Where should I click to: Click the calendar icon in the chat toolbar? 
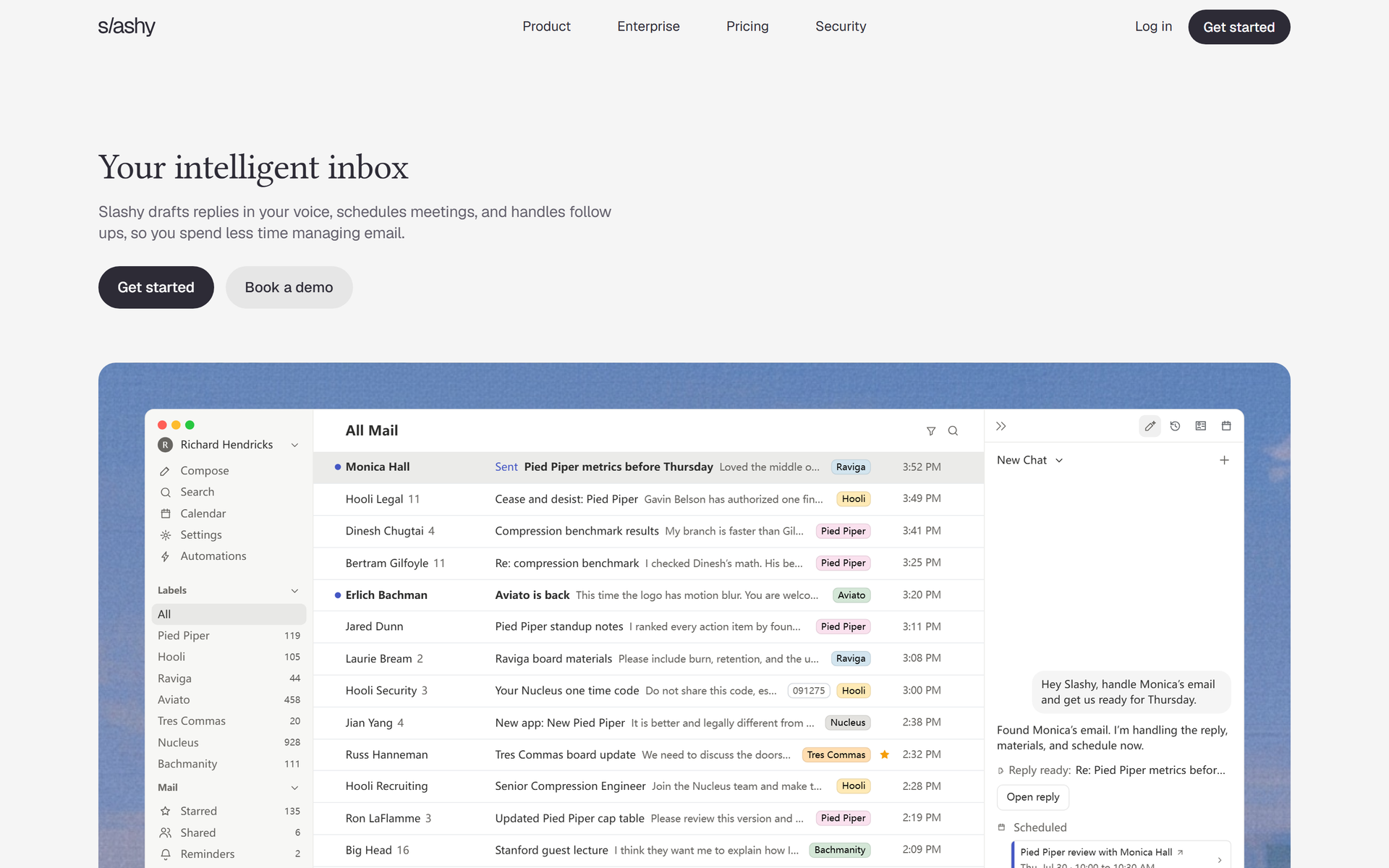1226,426
